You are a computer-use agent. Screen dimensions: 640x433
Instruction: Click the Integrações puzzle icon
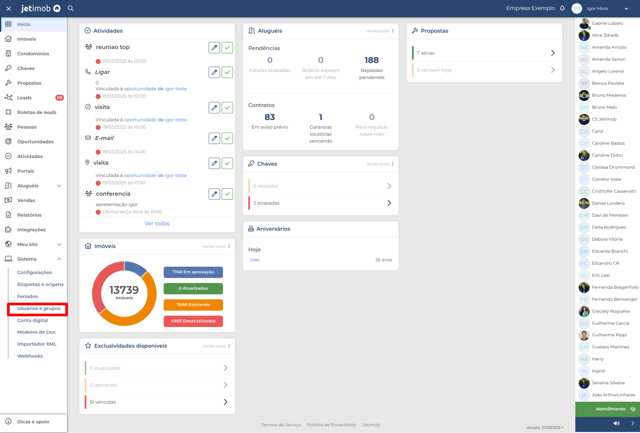(x=8, y=230)
